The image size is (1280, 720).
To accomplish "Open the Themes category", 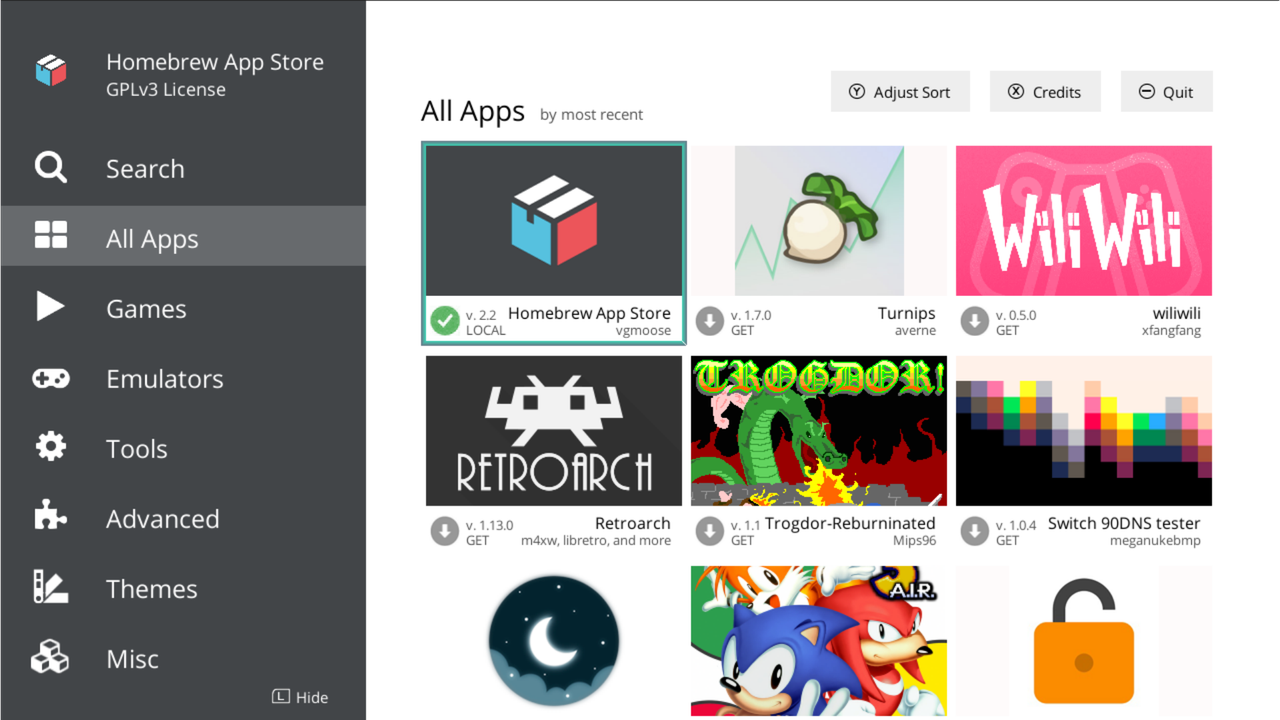I will tap(183, 588).
